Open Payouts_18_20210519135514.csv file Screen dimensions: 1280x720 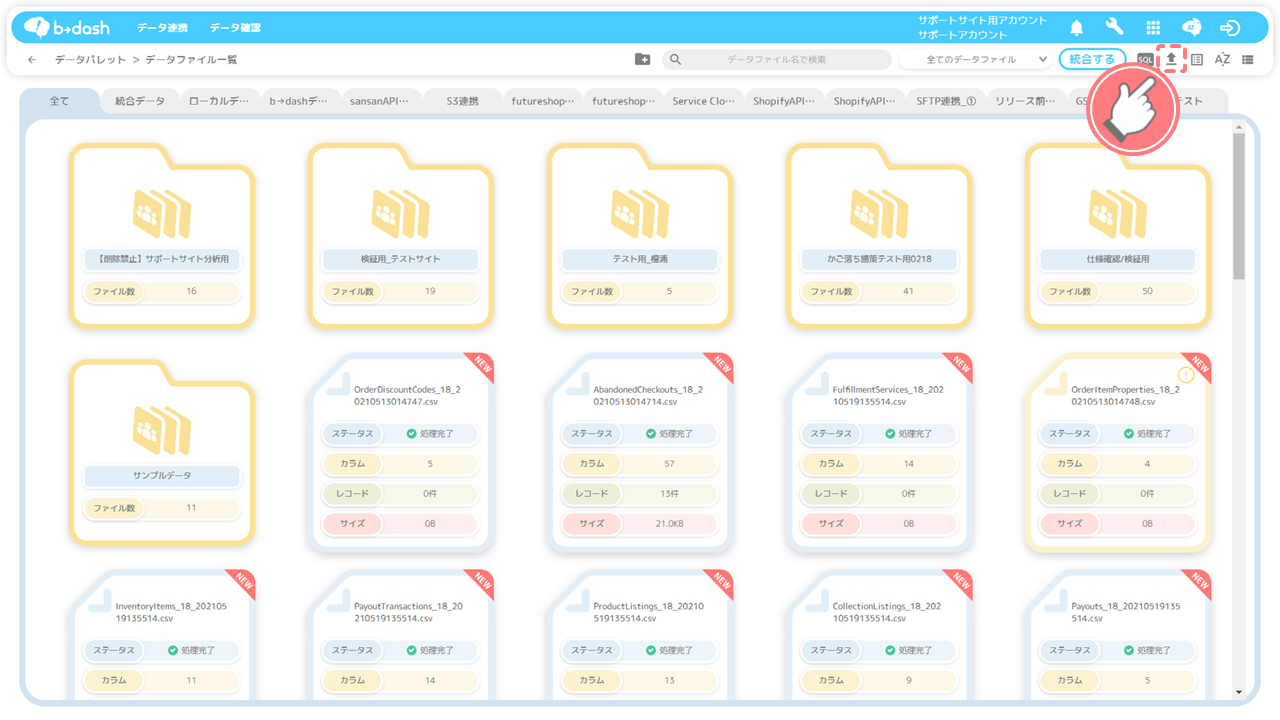[1126, 612]
